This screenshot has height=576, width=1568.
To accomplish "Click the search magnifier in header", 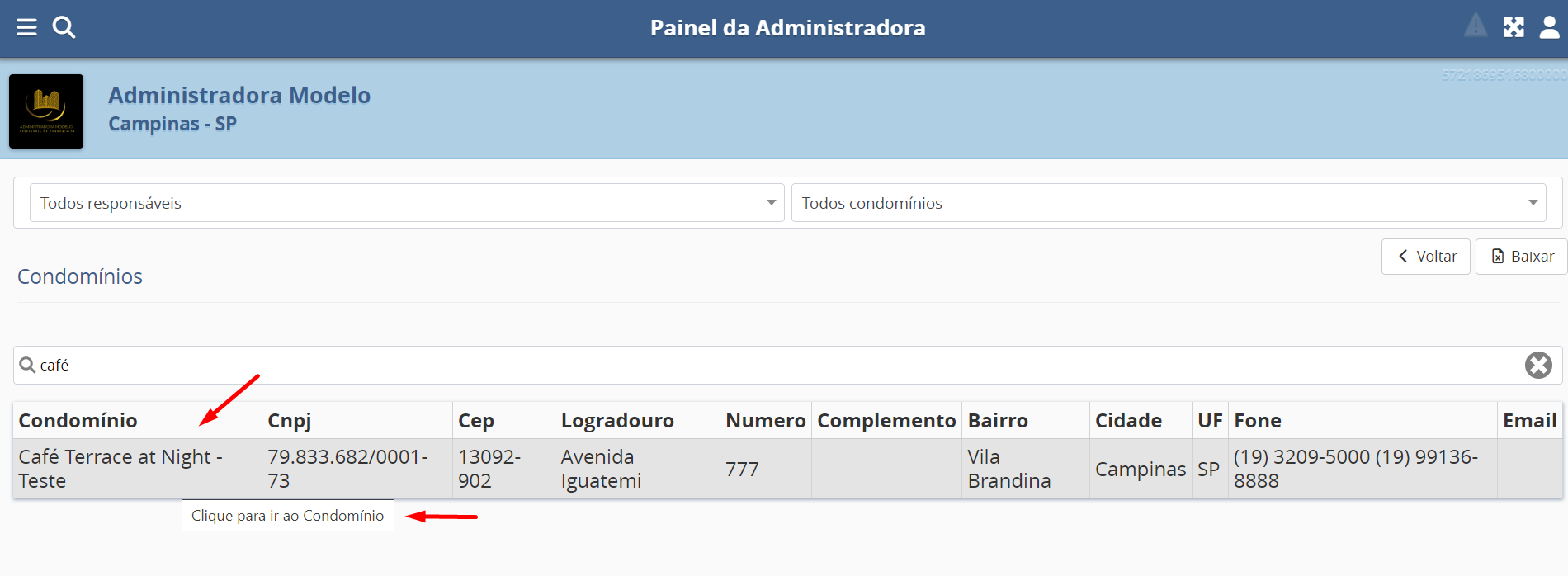I will pyautogui.click(x=64, y=27).
